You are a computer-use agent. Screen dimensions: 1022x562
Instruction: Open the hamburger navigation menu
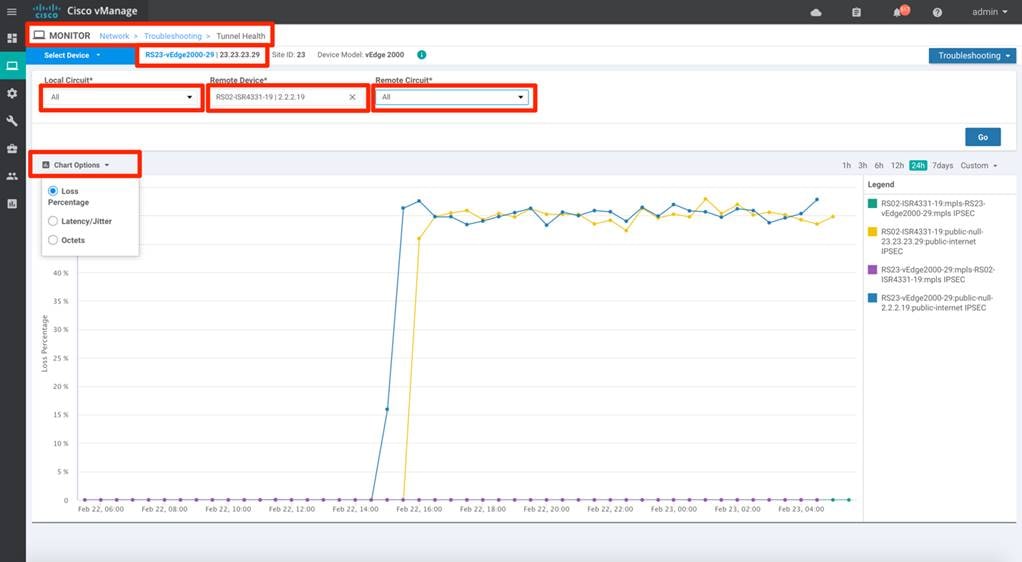click(x=12, y=12)
